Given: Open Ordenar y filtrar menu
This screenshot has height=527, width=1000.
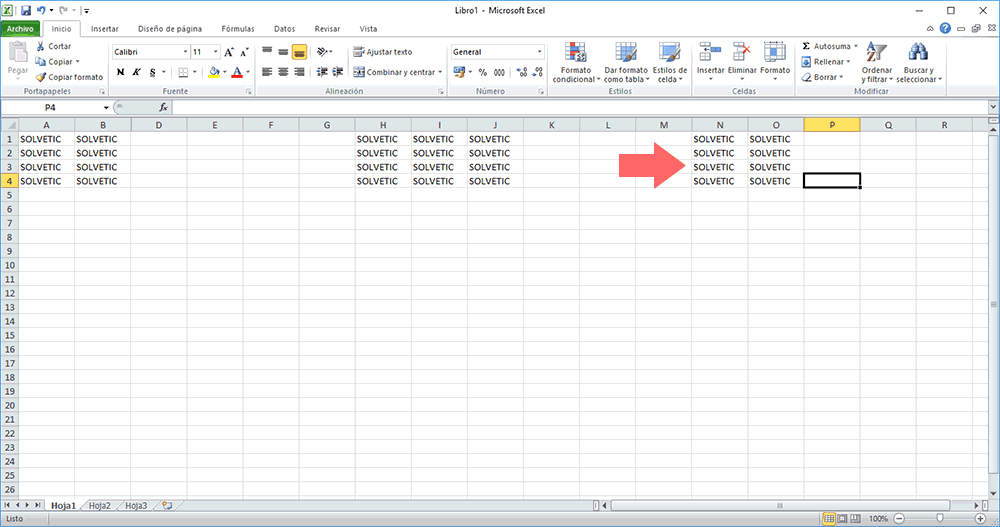Looking at the screenshot, I should coord(877,63).
